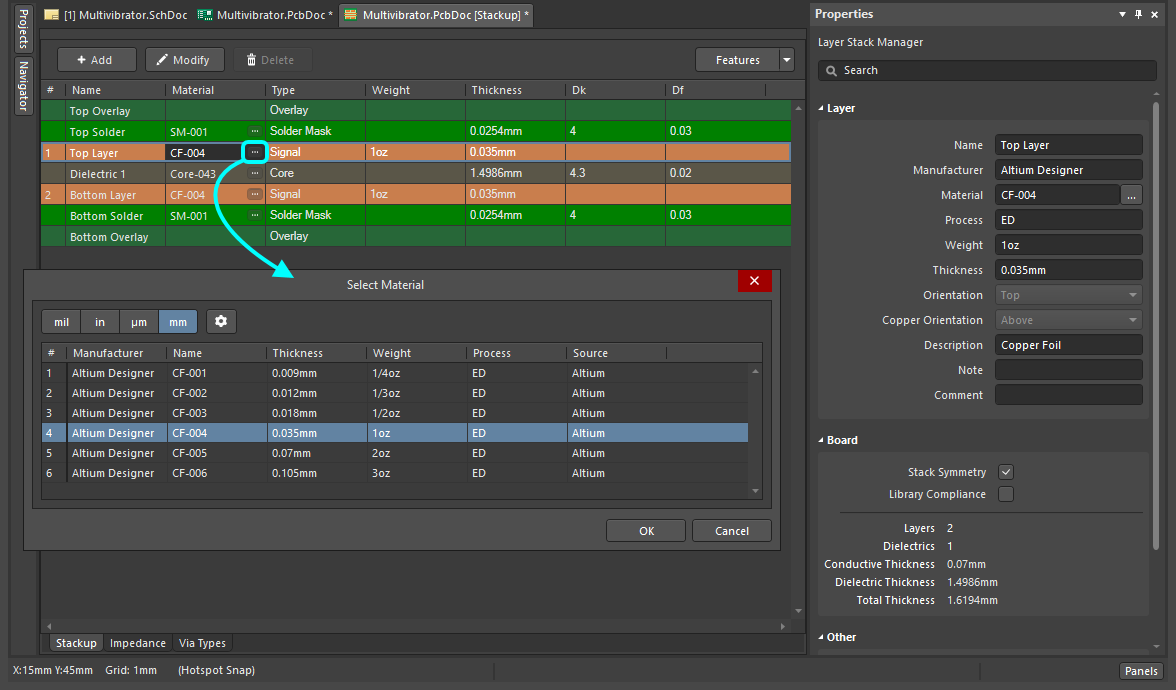Collapse the Layer section in Properties

[x=823, y=108]
